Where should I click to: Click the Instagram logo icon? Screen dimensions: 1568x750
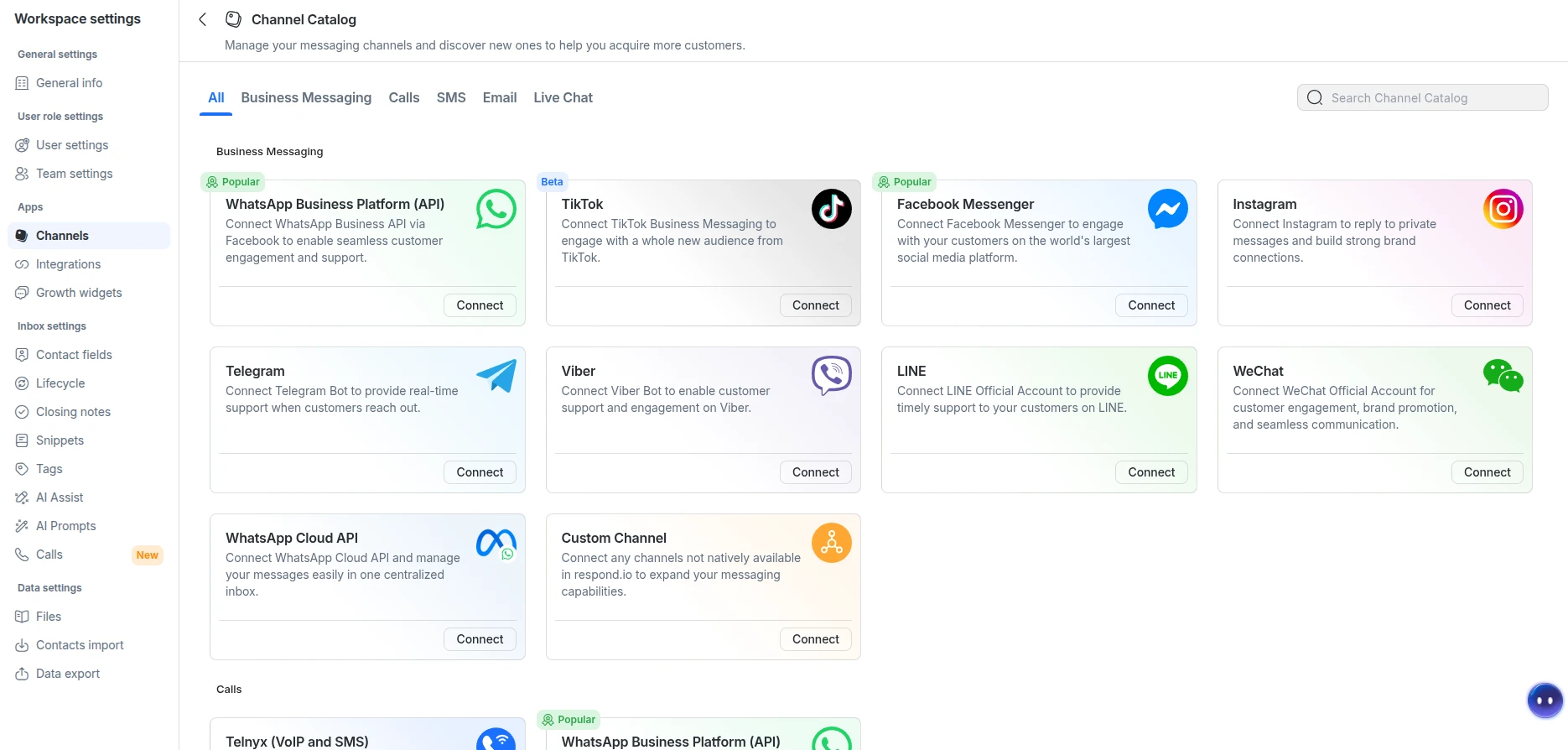(1503, 209)
